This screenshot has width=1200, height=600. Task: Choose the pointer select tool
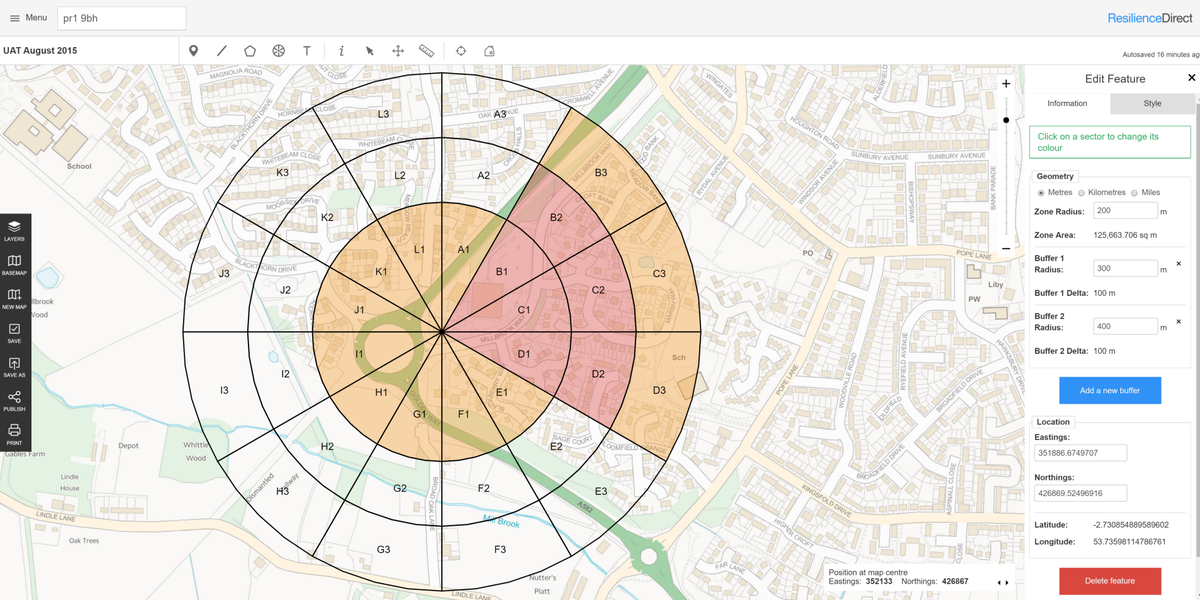pyautogui.click(x=369, y=50)
